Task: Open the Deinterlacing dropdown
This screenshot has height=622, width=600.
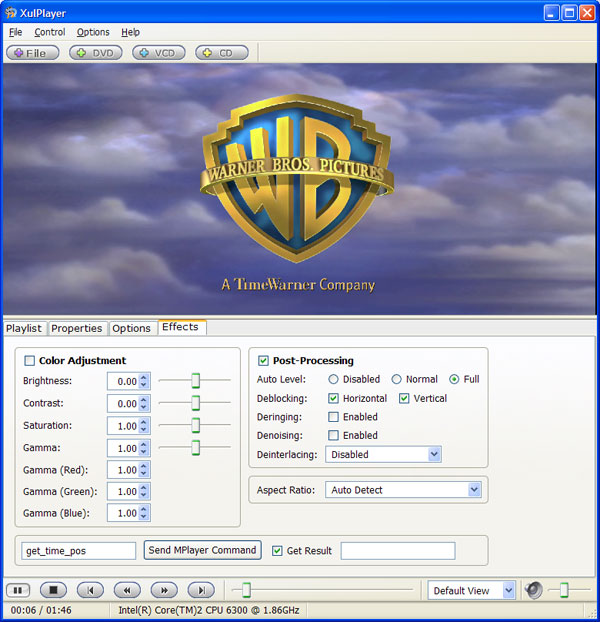Action: coord(383,454)
